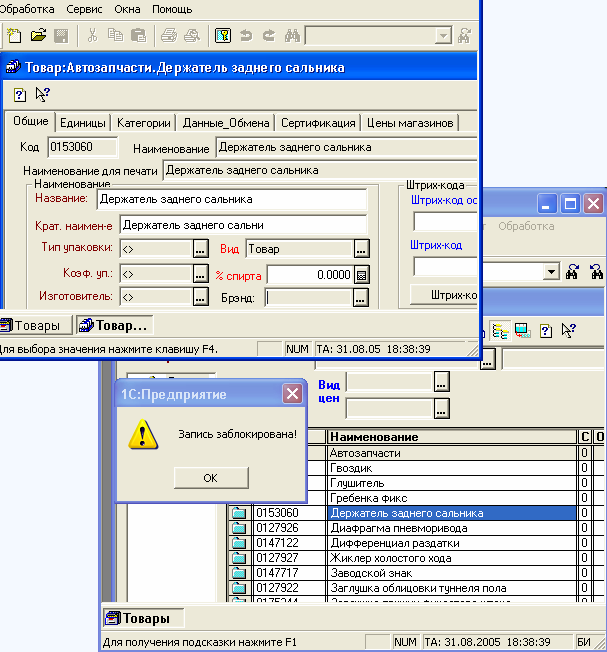The width and height of the screenshot is (607, 652).
Task: Click the What's This pointer icon in Товар form
Action: 42,94
